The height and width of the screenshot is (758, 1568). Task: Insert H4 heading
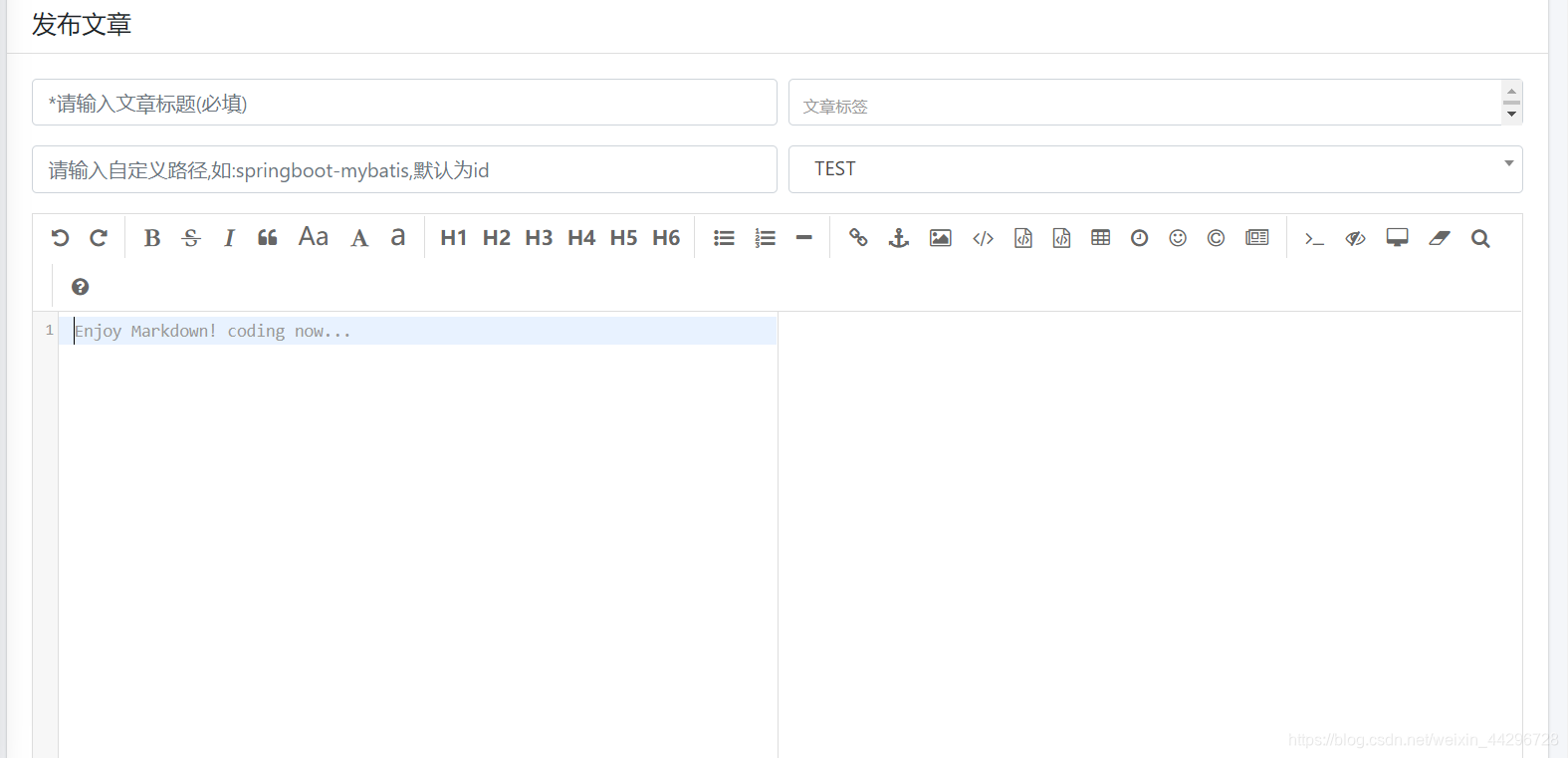[x=581, y=238]
